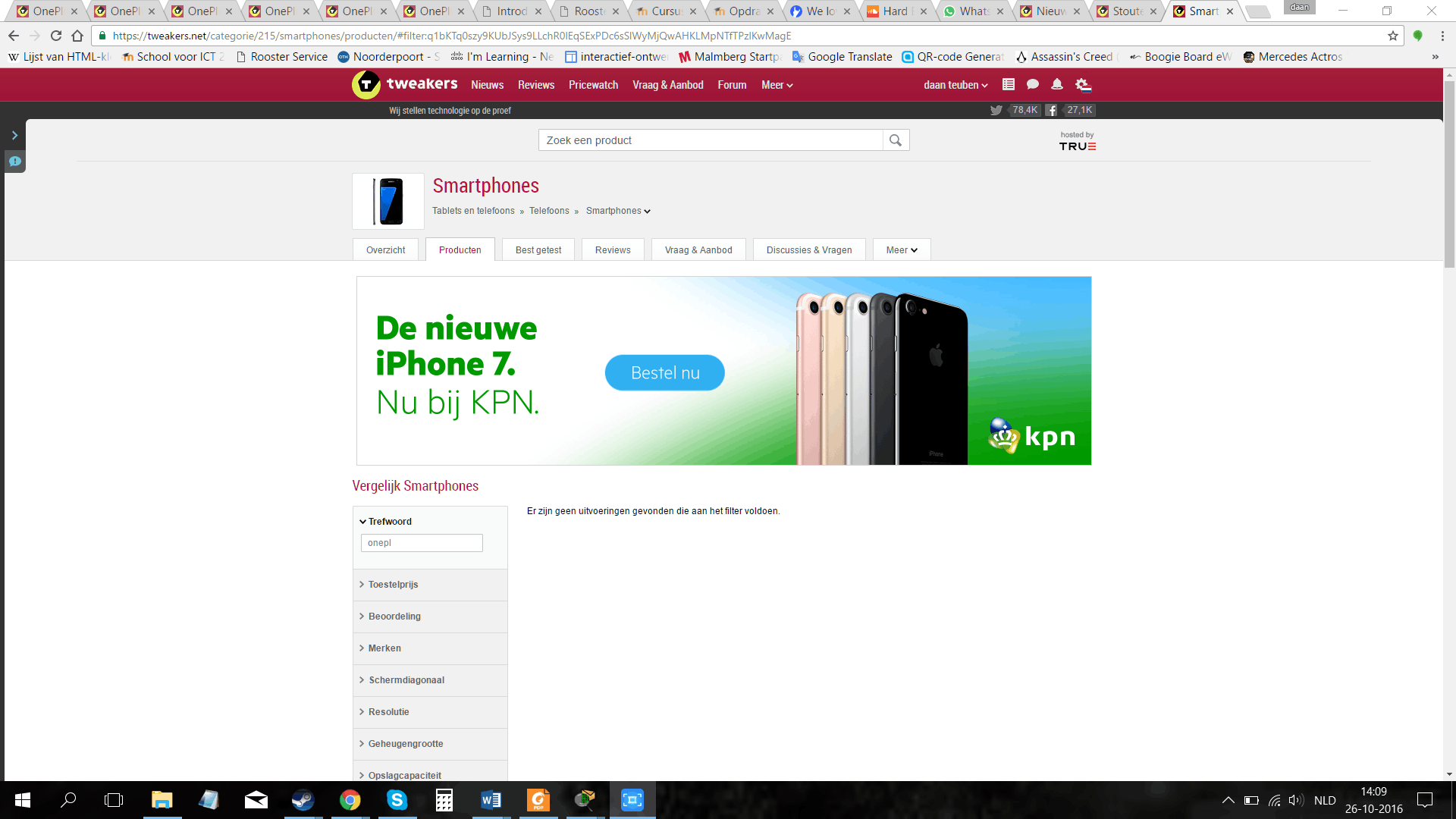
Task: Click the Twitter bird icon
Action: (996, 110)
